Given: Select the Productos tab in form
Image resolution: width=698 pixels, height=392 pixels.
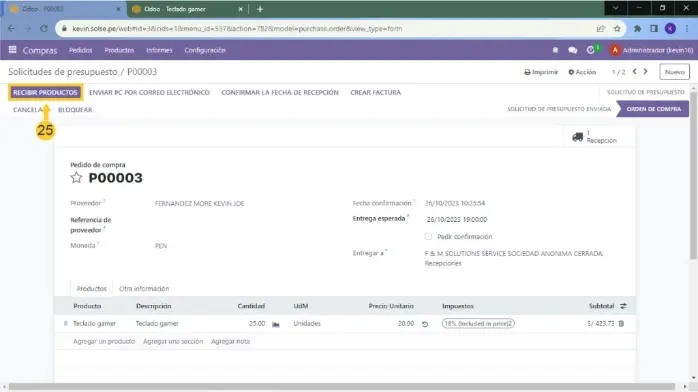Looking at the screenshot, I should tap(92, 288).
